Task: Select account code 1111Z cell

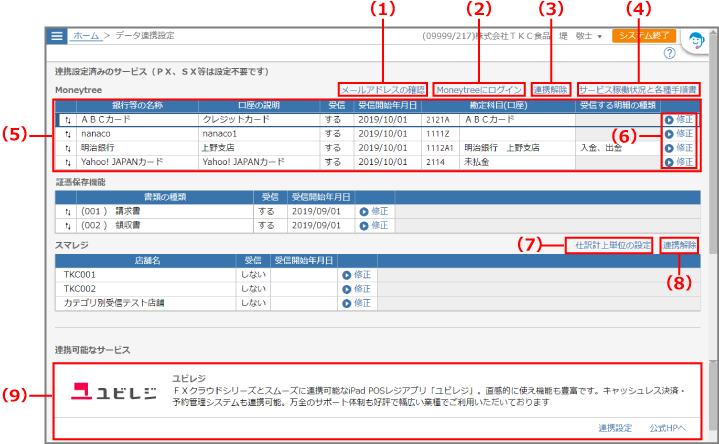Action: point(440,134)
